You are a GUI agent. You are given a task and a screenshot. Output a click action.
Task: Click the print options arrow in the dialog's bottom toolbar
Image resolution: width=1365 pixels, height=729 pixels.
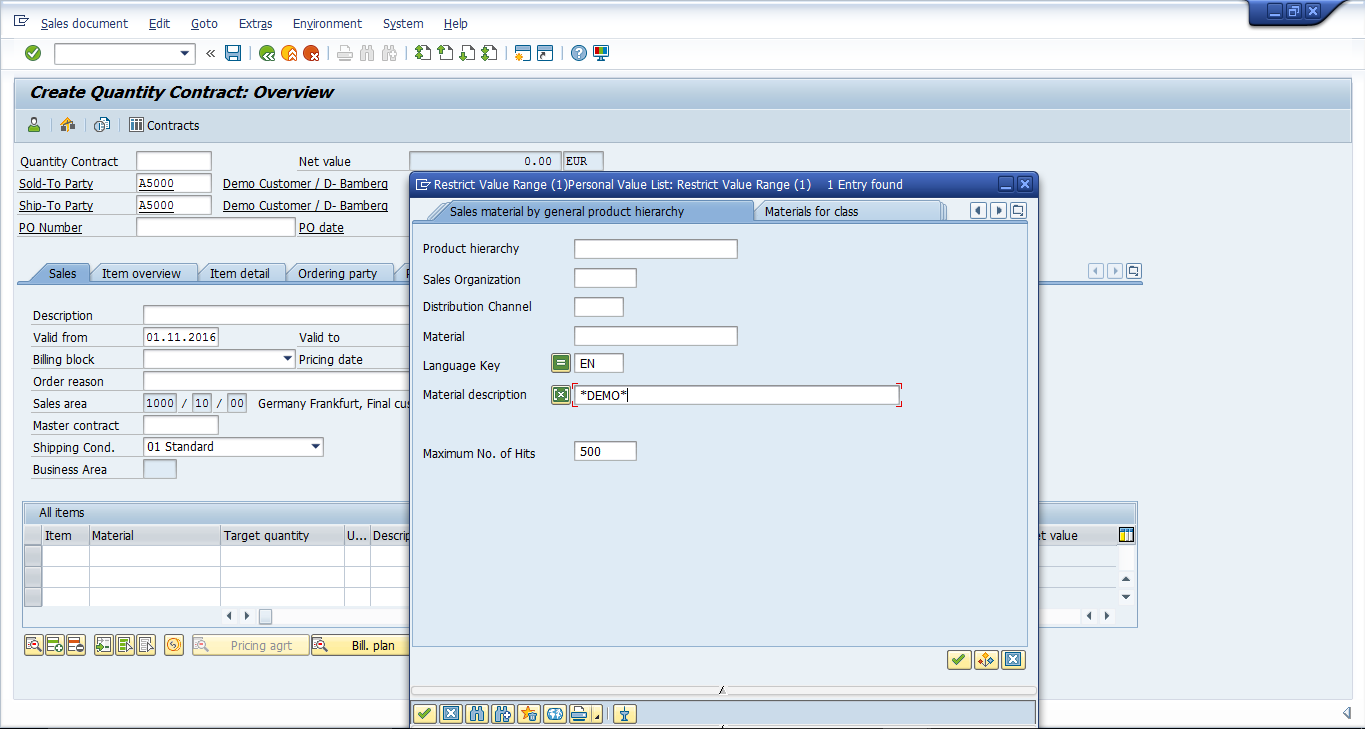click(x=597, y=716)
